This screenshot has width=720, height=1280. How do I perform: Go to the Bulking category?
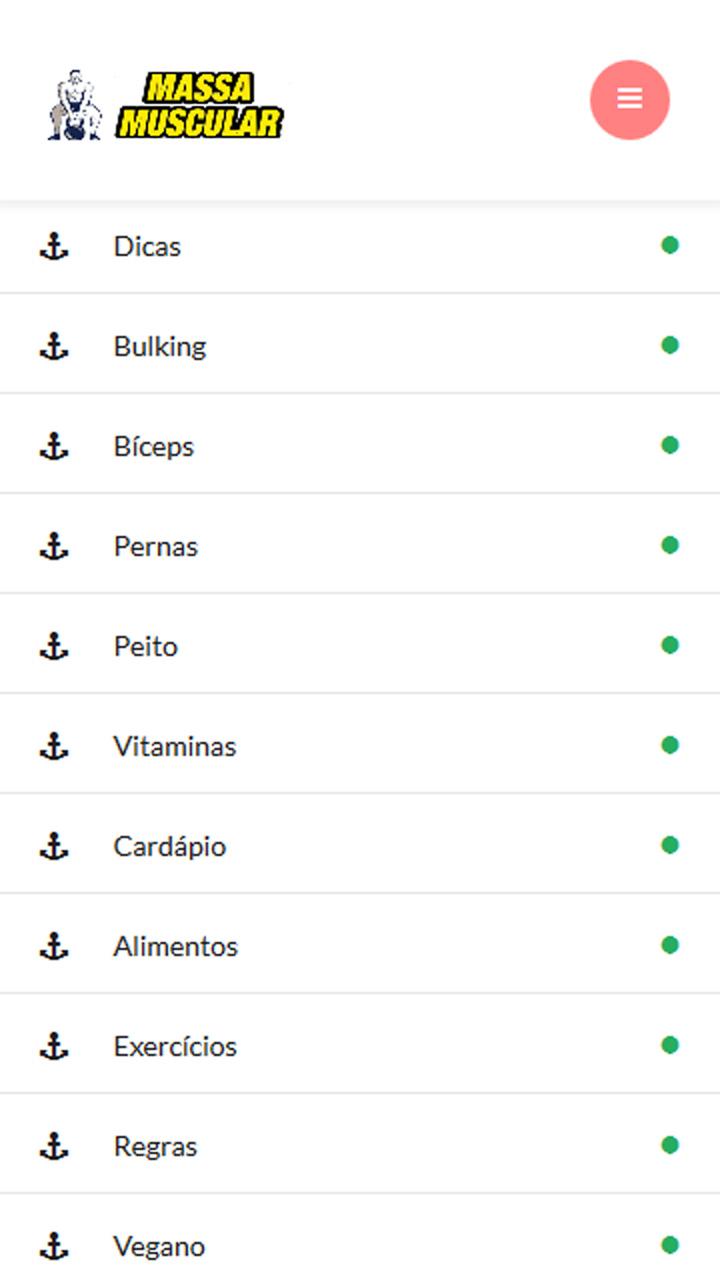pos(160,347)
